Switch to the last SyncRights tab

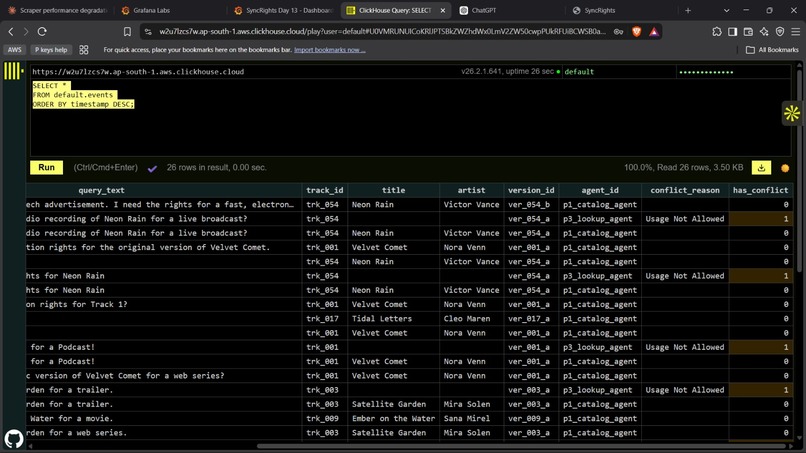(x=621, y=10)
